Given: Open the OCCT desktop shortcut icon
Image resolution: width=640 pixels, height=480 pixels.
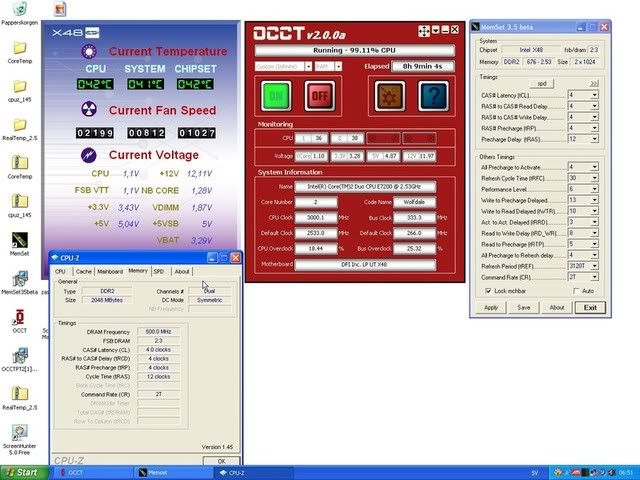Looking at the screenshot, I should [x=19, y=318].
